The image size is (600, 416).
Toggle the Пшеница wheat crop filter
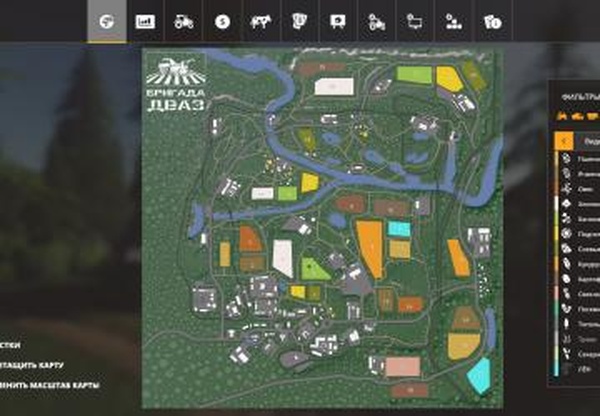click(x=579, y=159)
